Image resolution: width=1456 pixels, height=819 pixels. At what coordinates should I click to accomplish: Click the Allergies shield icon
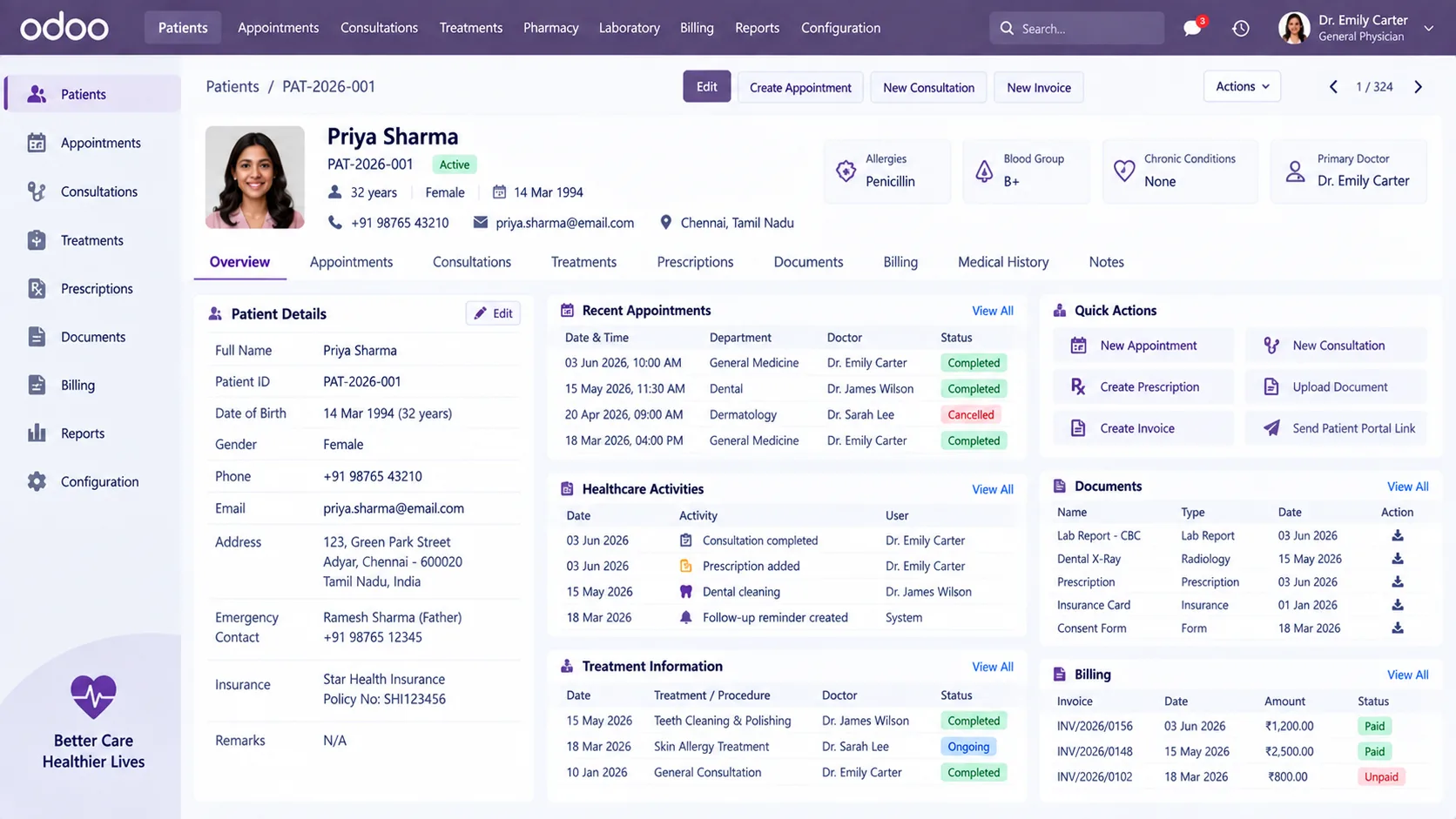846,171
